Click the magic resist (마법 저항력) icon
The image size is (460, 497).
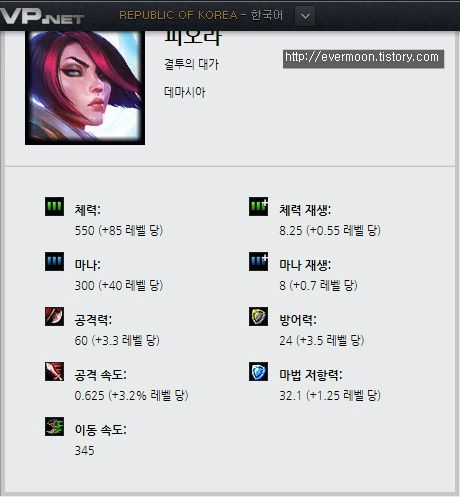(258, 371)
